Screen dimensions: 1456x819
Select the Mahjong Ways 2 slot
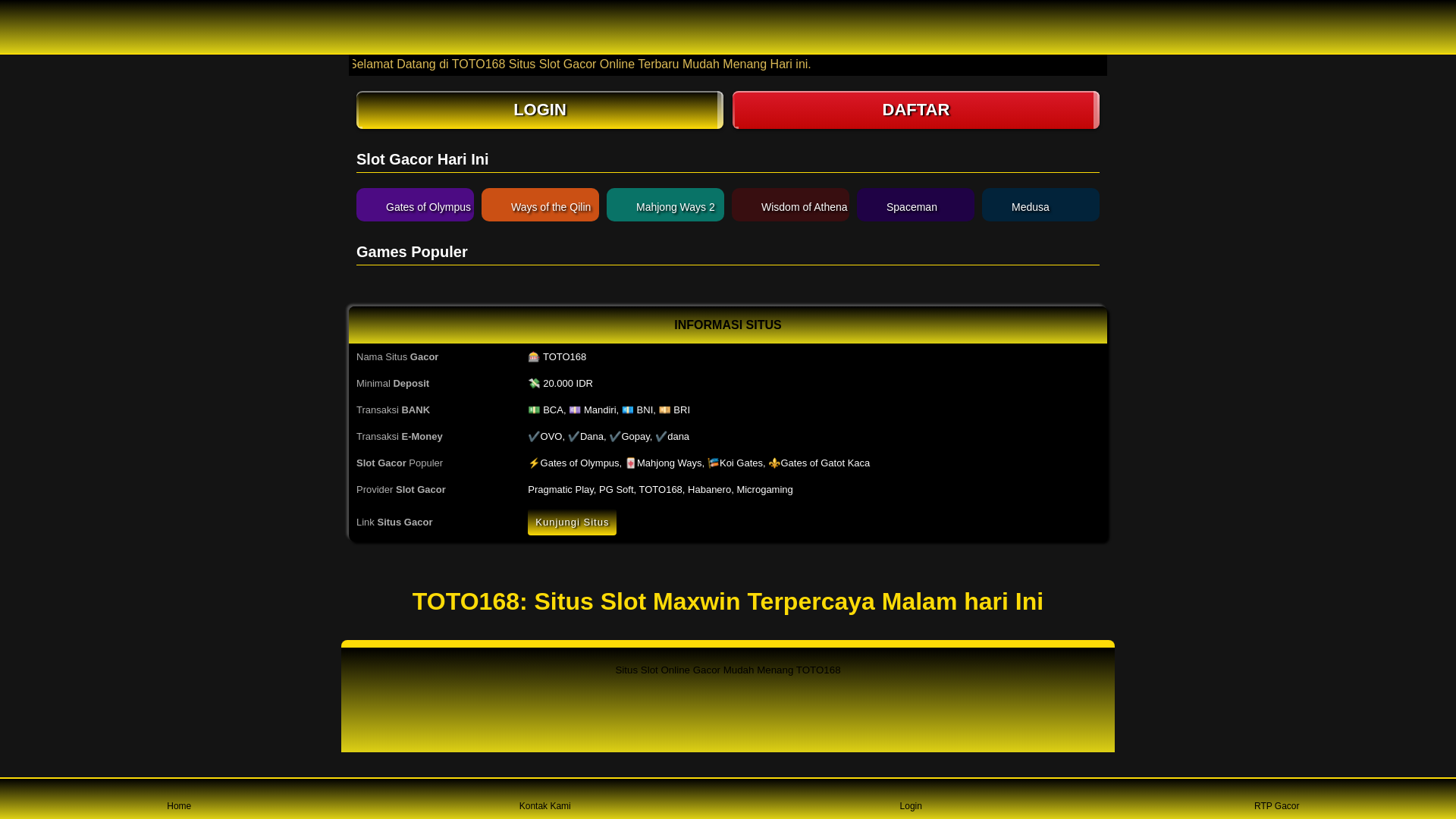[665, 205]
